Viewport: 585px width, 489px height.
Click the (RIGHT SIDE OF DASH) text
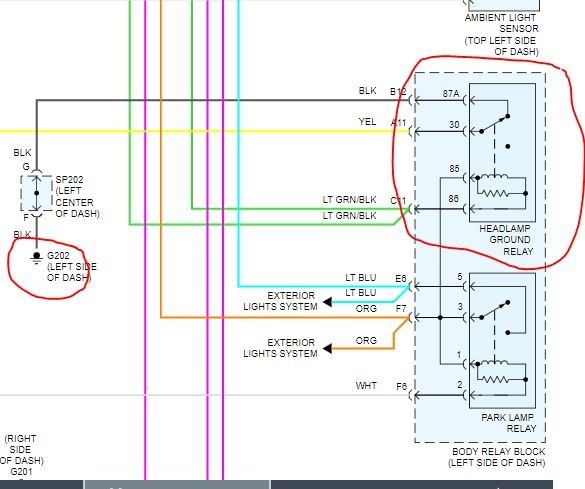tap(22, 449)
